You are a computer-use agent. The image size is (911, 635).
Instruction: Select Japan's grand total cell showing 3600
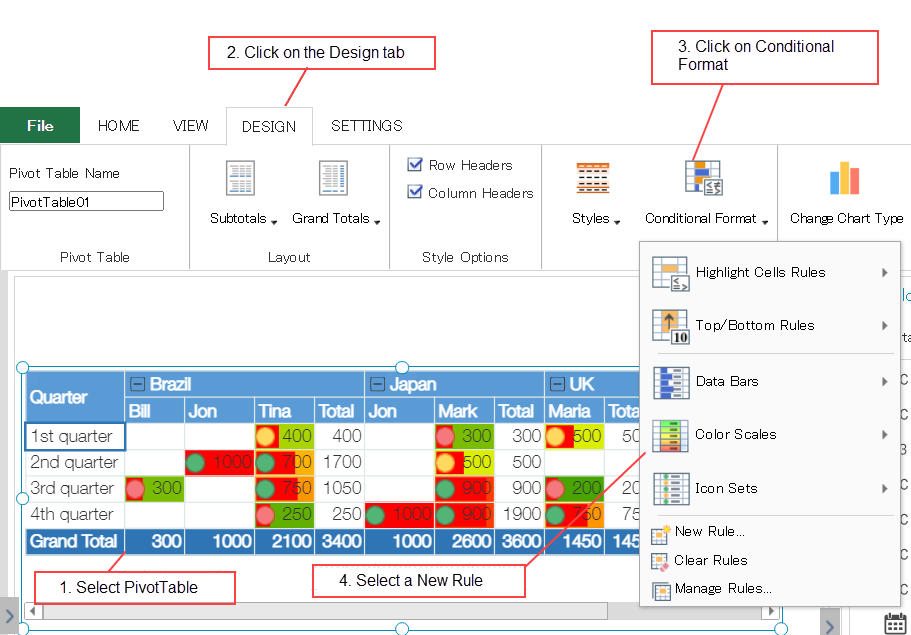[519, 541]
